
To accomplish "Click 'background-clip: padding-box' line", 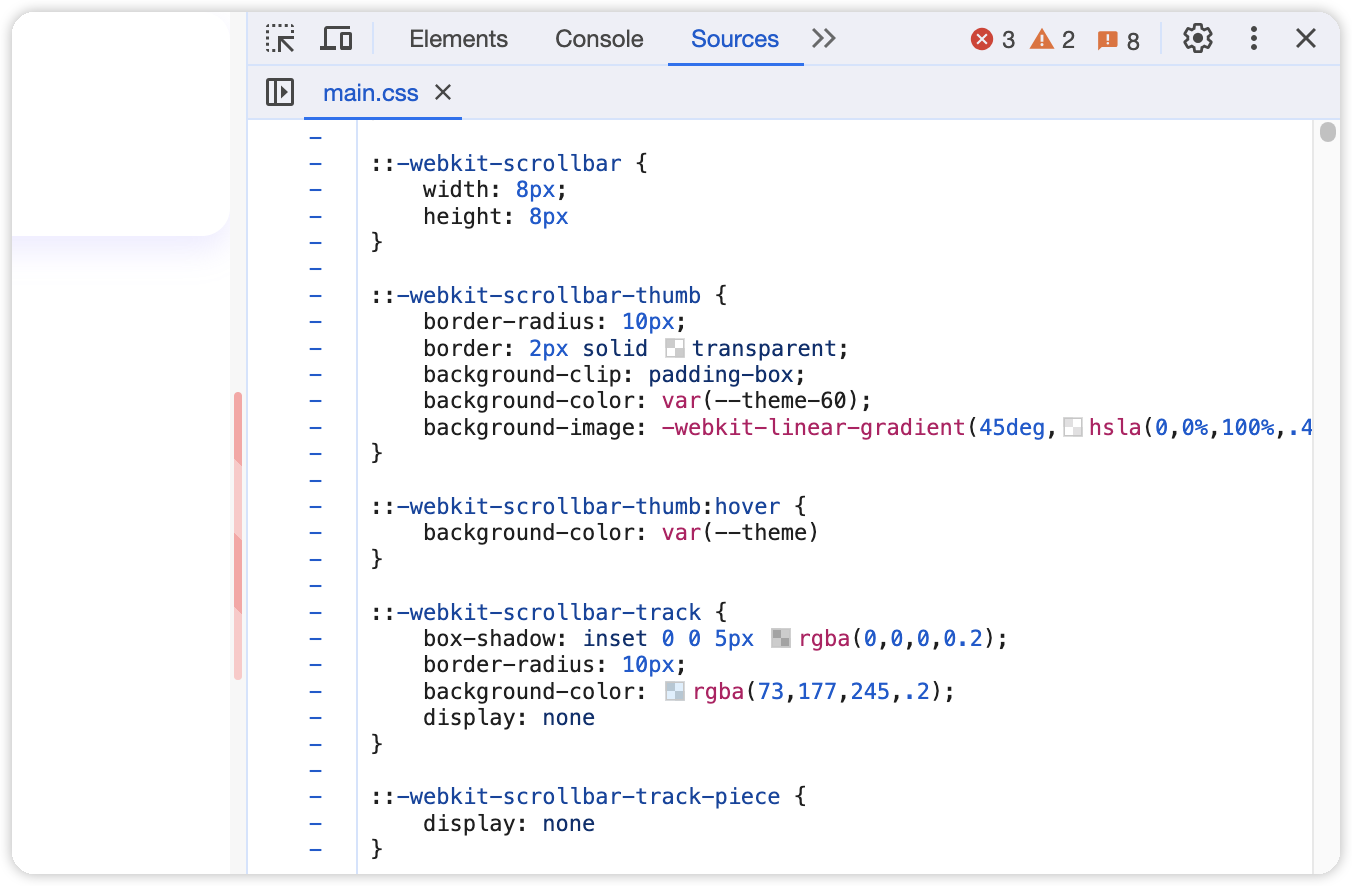I will click(614, 375).
